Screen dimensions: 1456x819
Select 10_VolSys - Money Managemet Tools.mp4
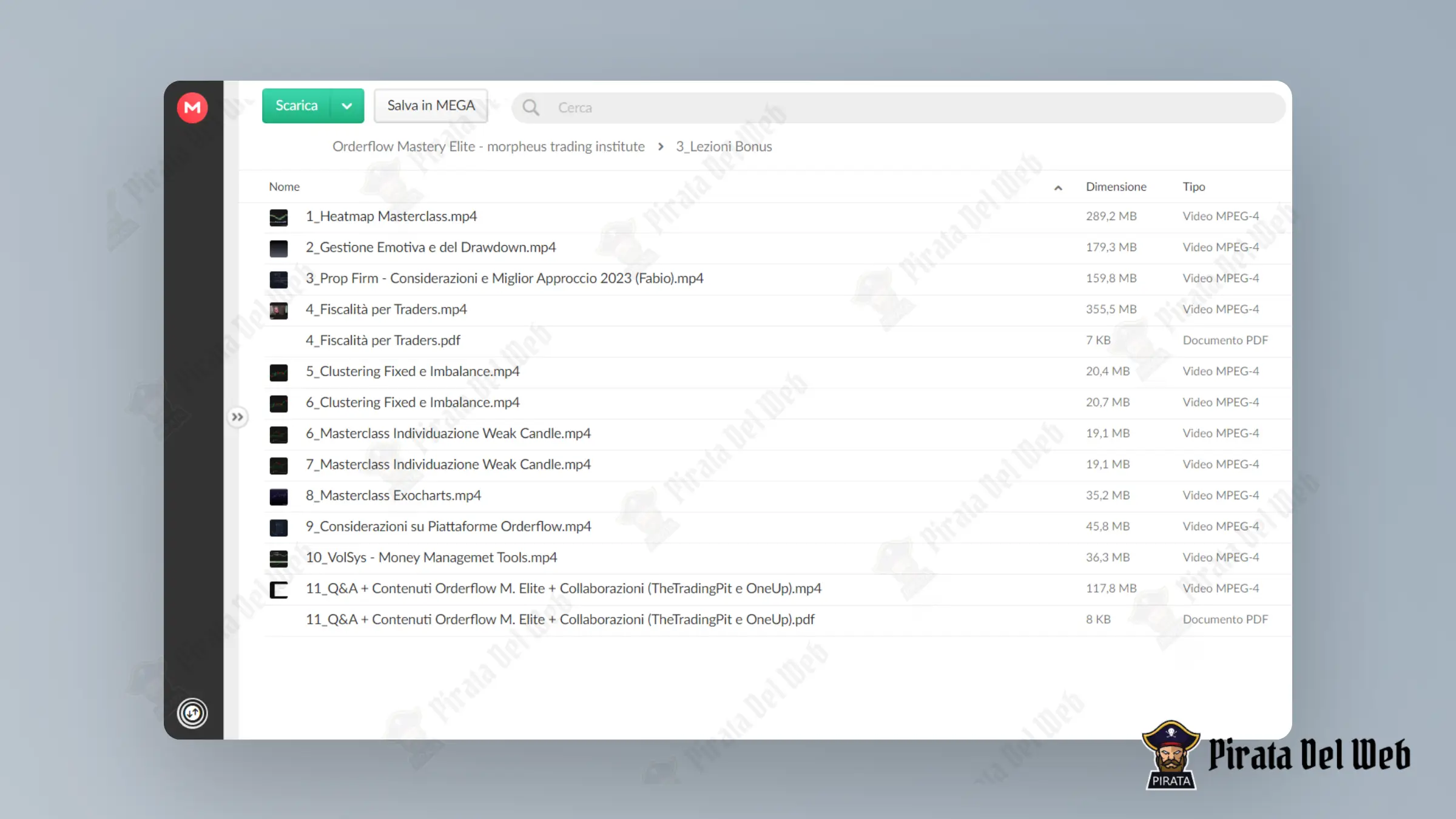[431, 558]
